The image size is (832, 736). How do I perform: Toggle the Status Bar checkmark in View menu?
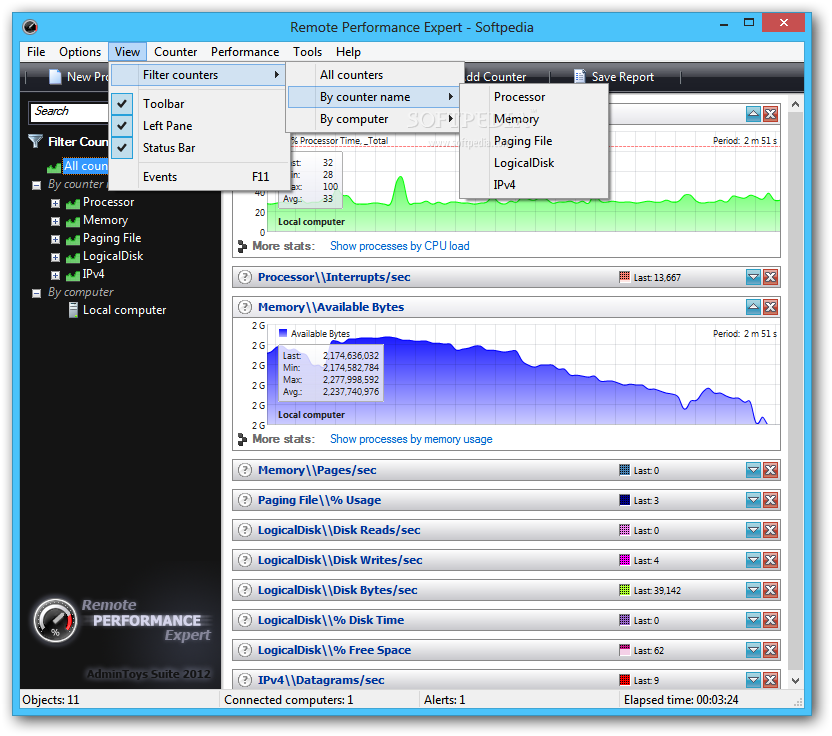click(x=122, y=148)
